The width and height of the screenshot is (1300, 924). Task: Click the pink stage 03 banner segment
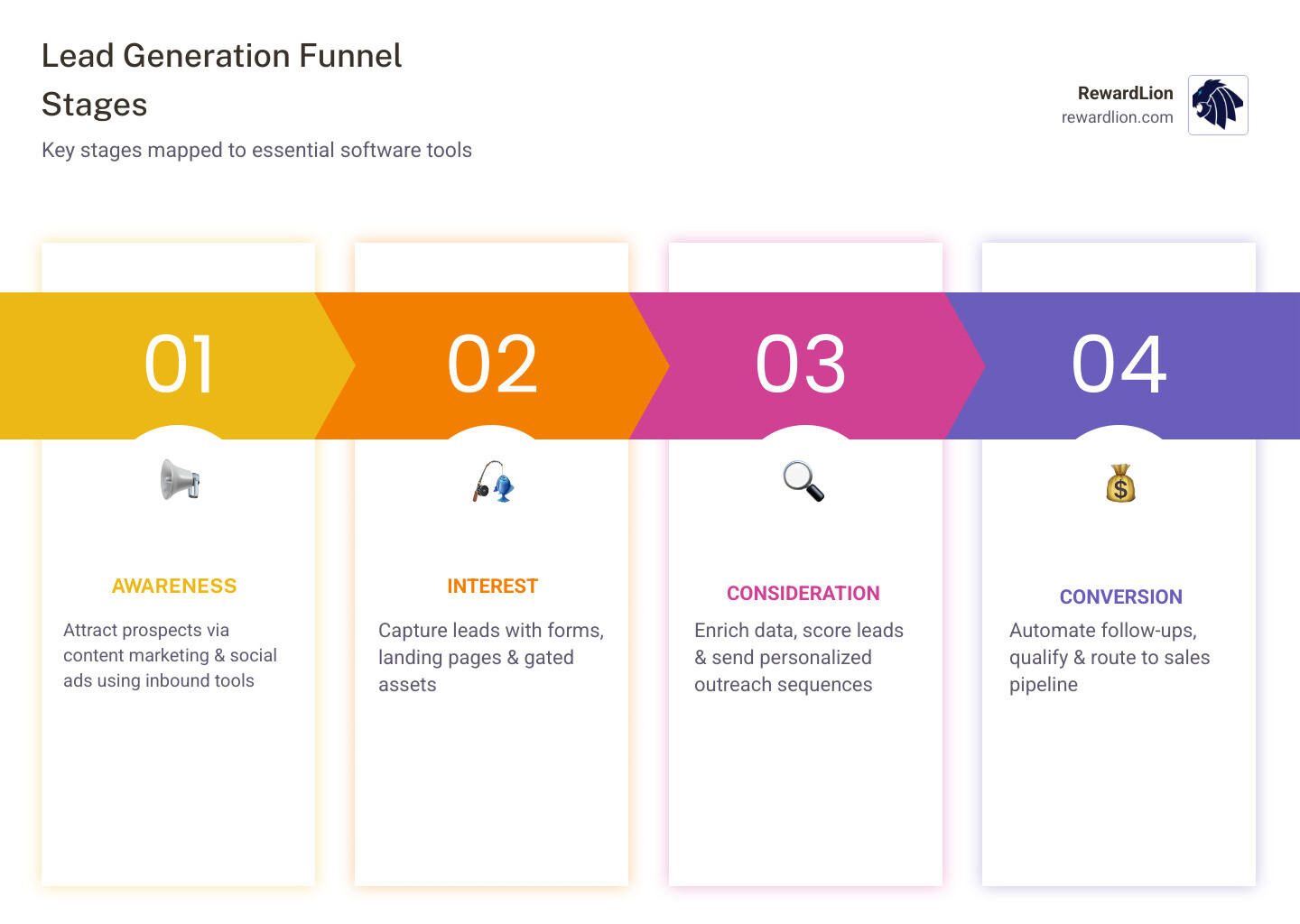point(803,365)
